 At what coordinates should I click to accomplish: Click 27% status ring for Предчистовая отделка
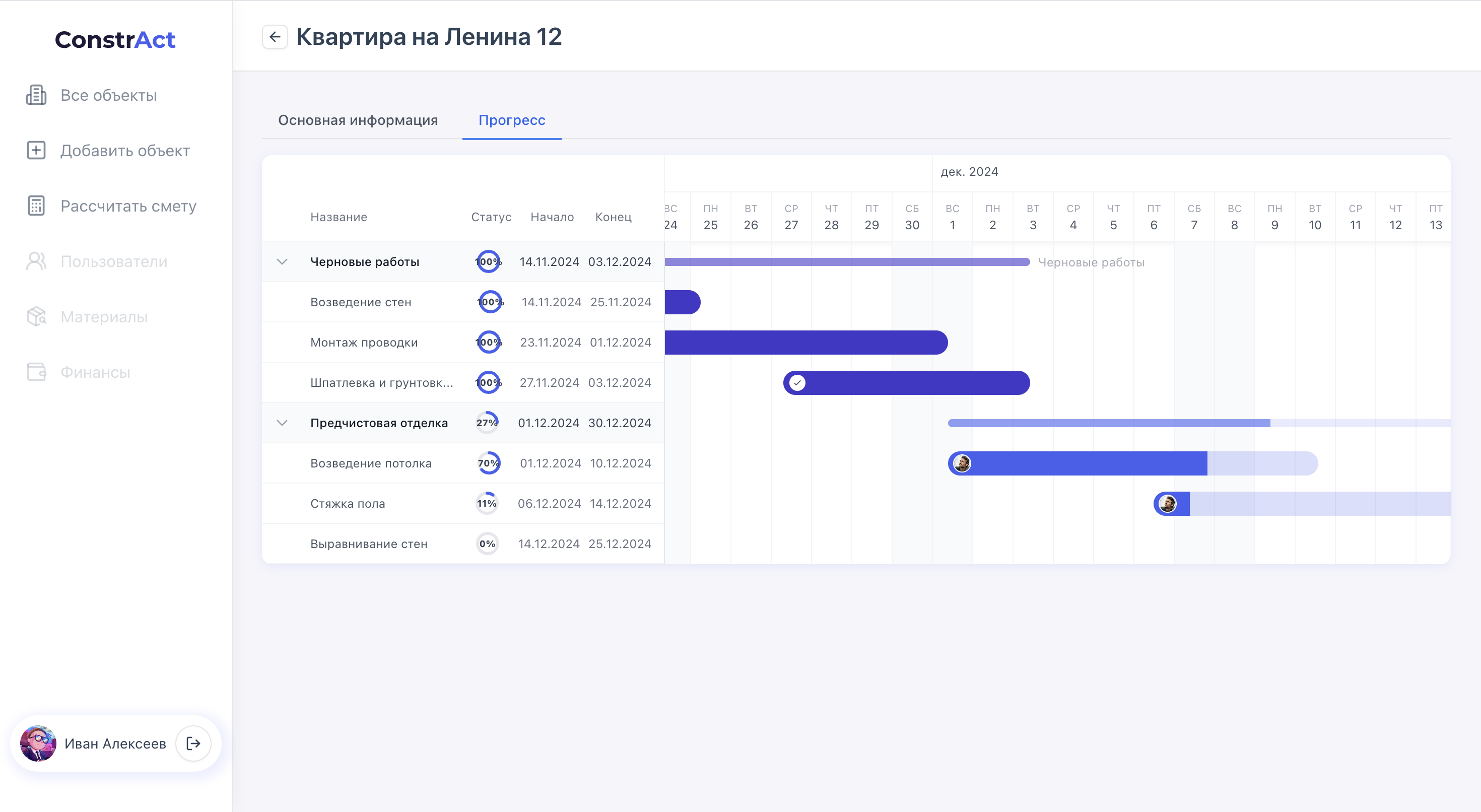tap(487, 423)
